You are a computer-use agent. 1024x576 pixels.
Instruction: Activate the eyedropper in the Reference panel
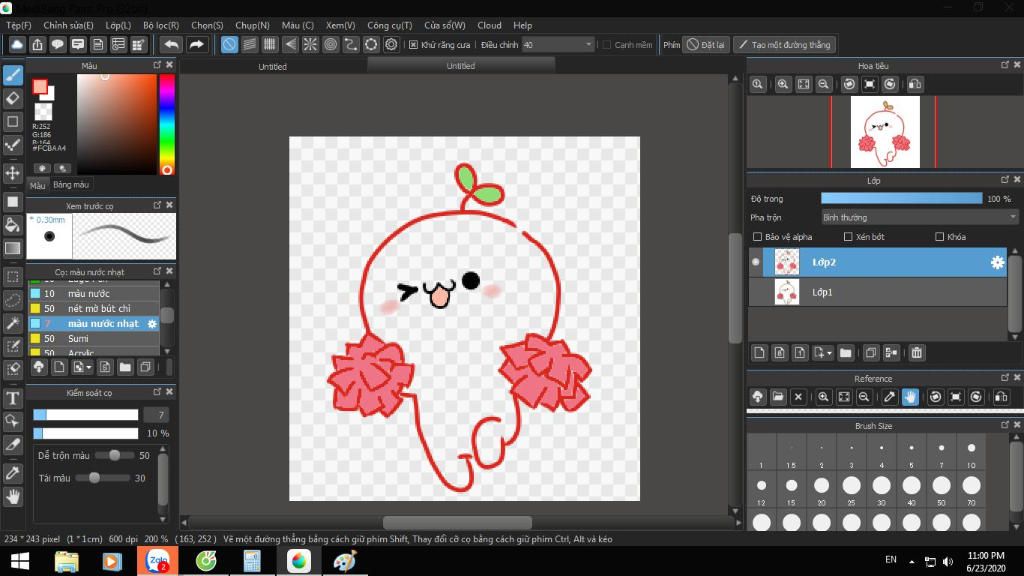[x=889, y=397]
